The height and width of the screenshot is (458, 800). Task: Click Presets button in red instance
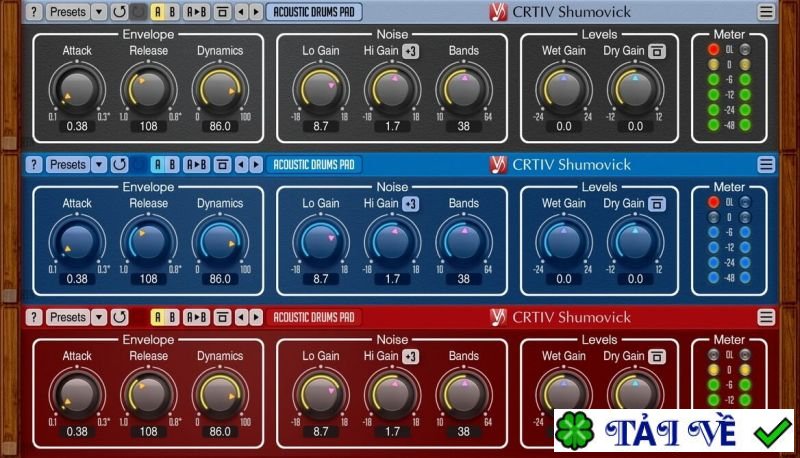click(67, 317)
